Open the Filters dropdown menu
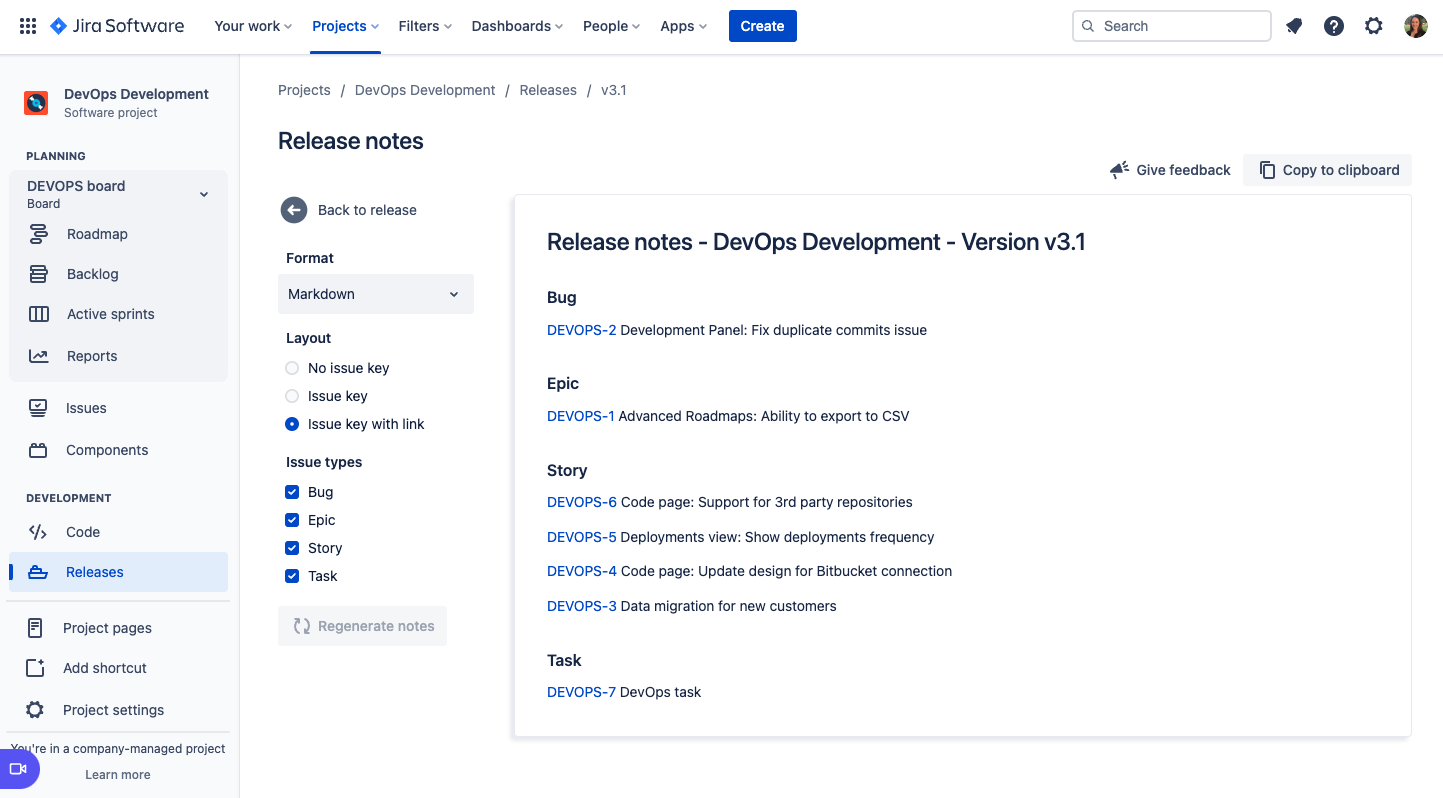This screenshot has width=1443, height=798. [425, 26]
